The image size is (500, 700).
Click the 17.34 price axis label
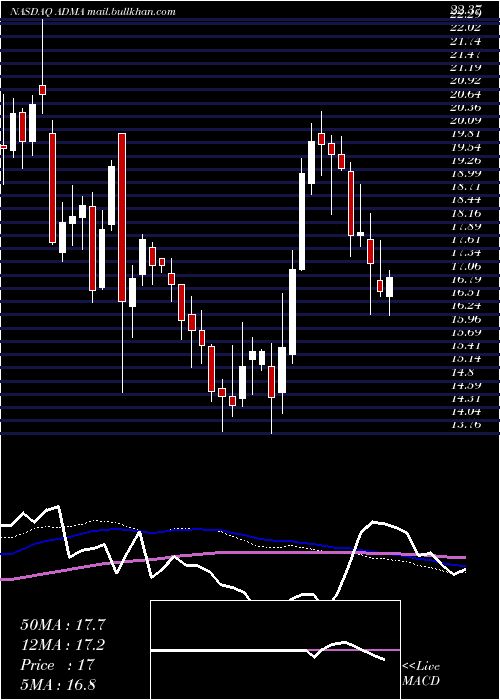coord(466,253)
